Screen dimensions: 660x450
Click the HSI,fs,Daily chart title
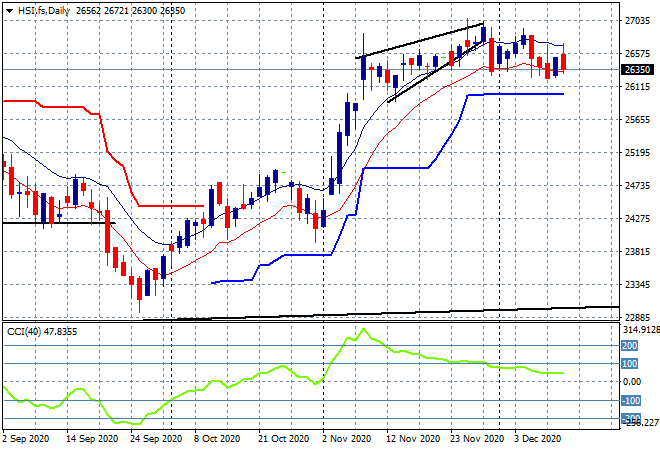tap(43, 11)
